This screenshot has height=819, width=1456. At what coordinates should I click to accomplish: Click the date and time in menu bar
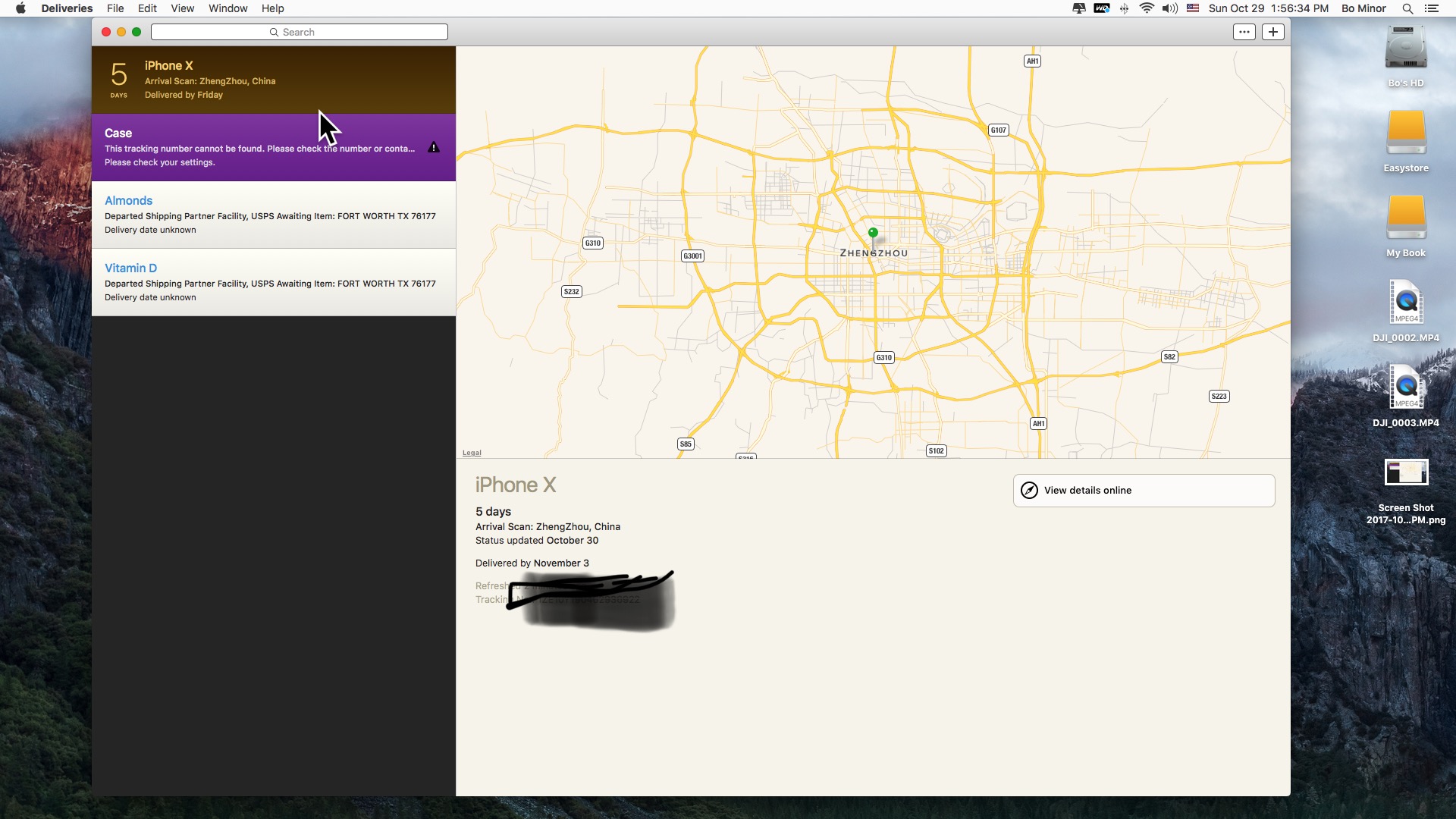1268,8
